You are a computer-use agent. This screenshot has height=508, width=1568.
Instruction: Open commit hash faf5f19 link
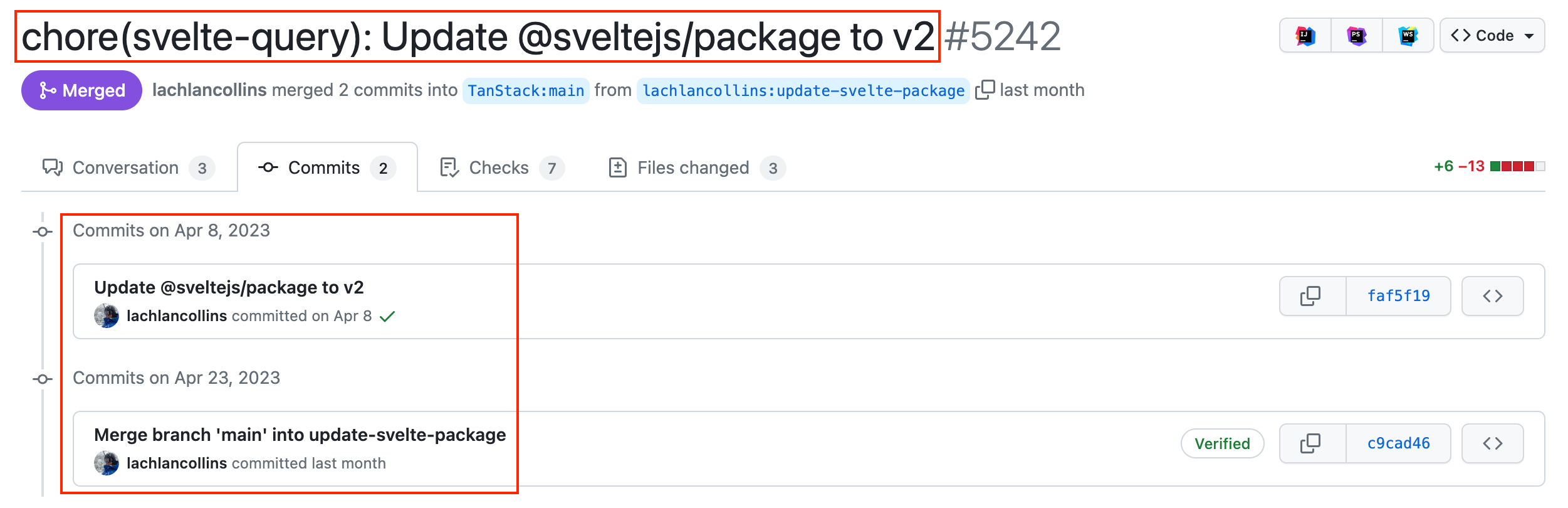1398,296
